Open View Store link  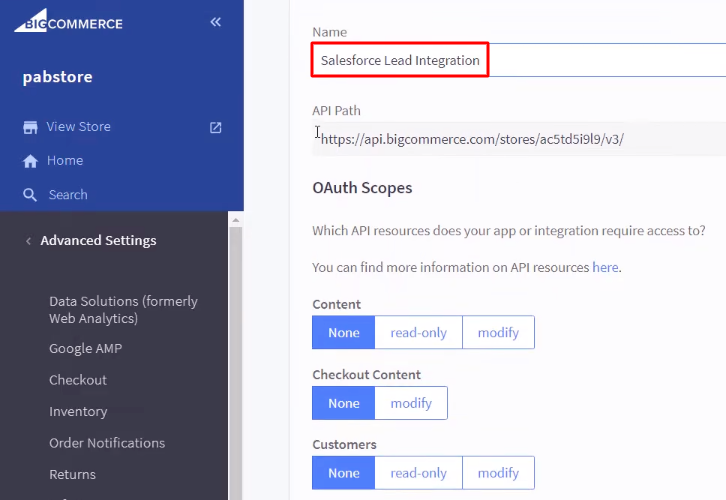pyautogui.click(x=78, y=126)
